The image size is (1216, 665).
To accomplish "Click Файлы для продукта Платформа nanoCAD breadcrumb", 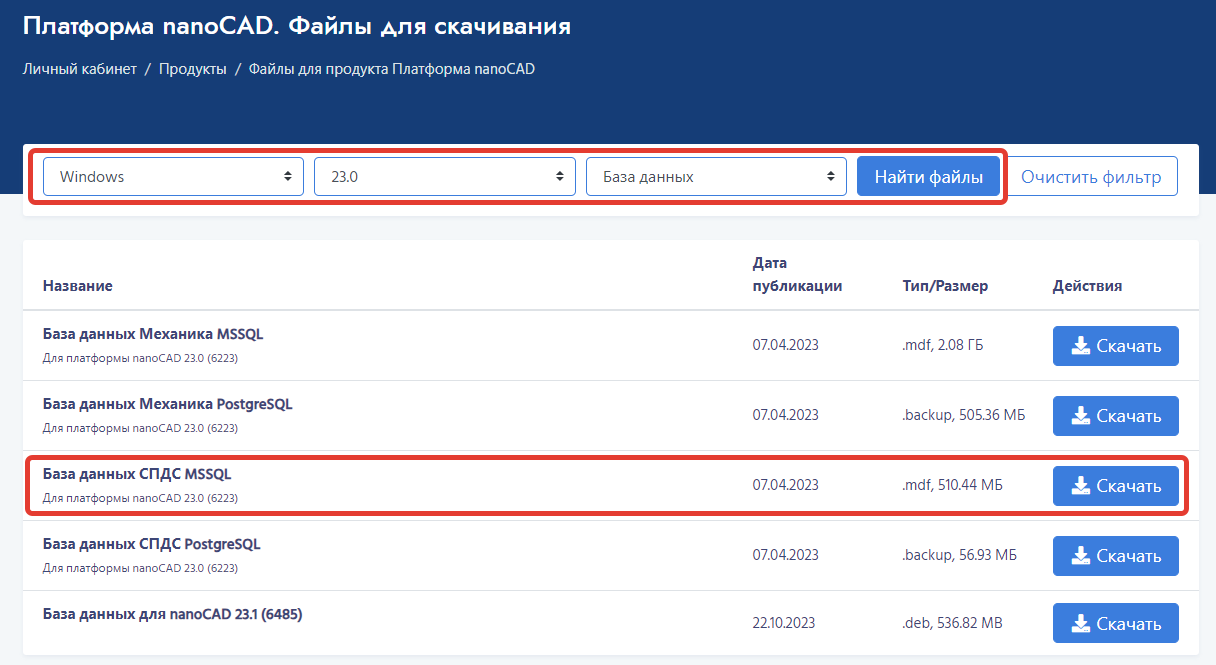I will (392, 69).
